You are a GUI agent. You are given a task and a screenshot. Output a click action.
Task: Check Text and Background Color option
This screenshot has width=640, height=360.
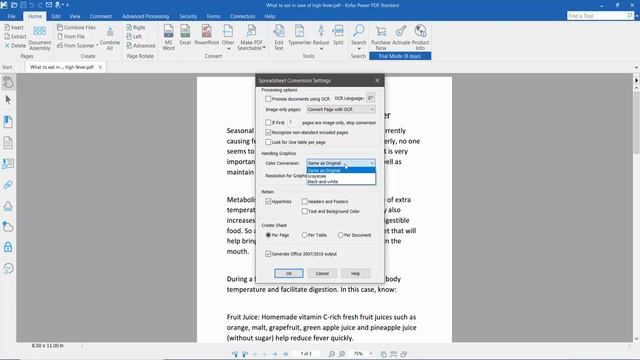tap(304, 211)
